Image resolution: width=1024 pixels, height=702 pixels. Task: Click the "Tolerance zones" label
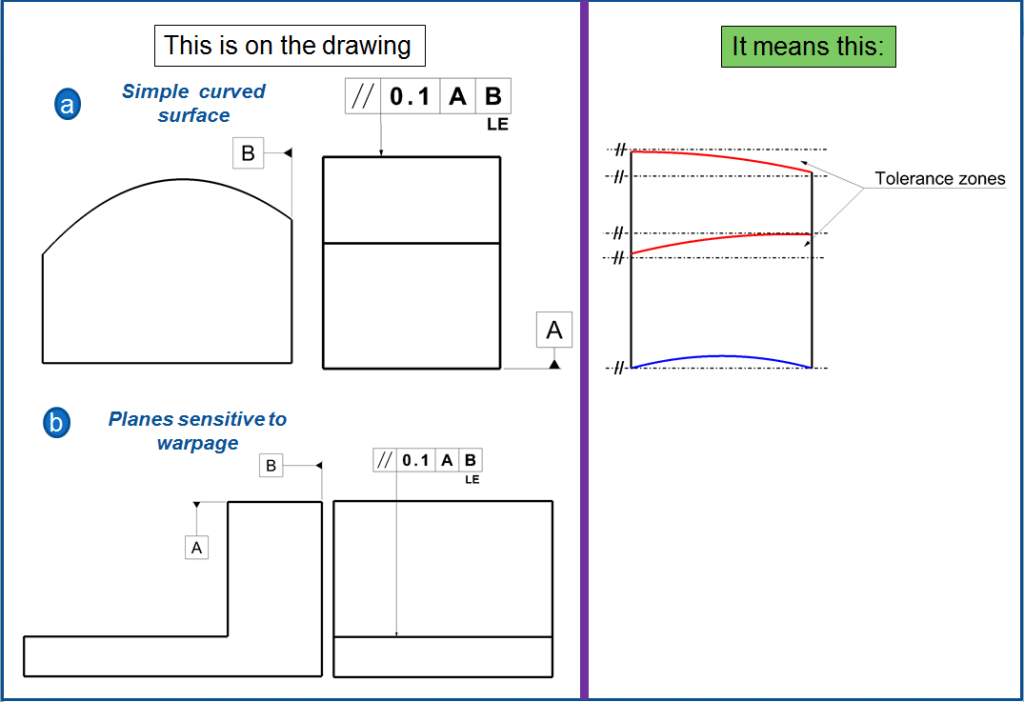point(939,179)
